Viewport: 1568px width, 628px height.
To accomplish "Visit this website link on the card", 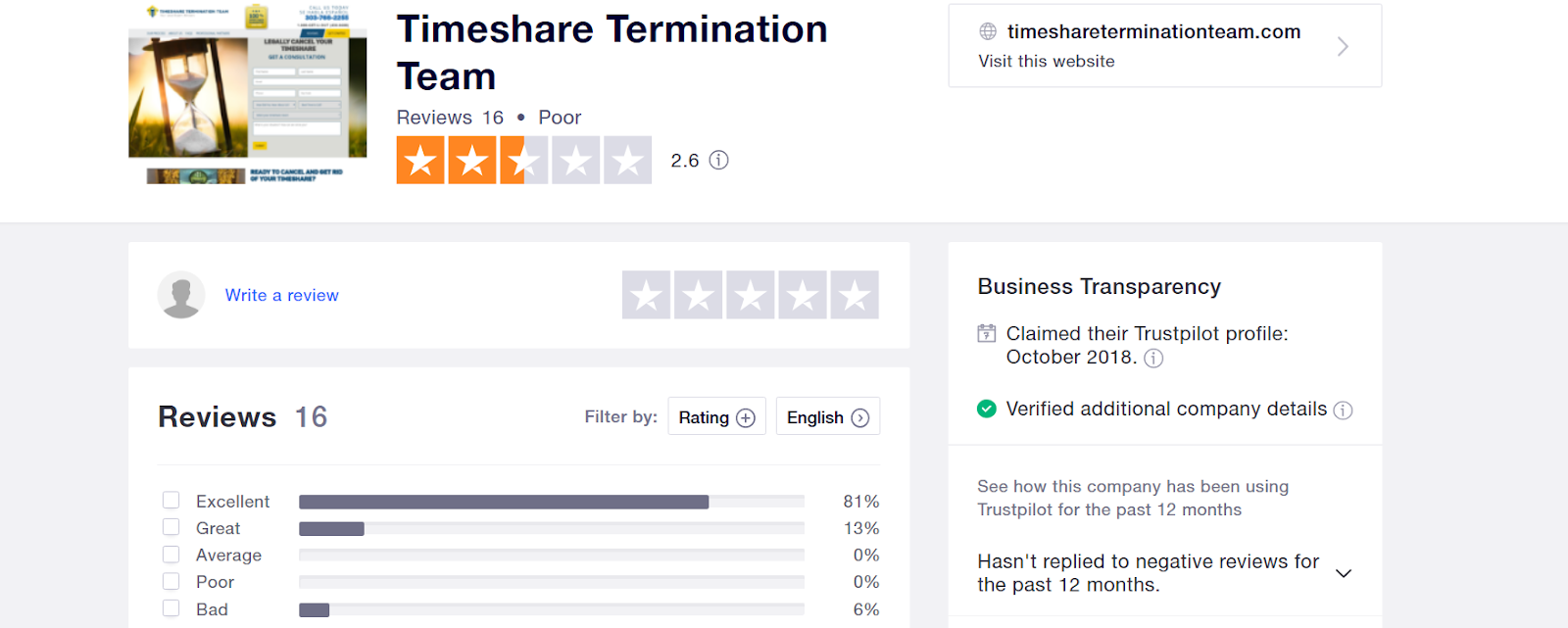I will 1047,61.
